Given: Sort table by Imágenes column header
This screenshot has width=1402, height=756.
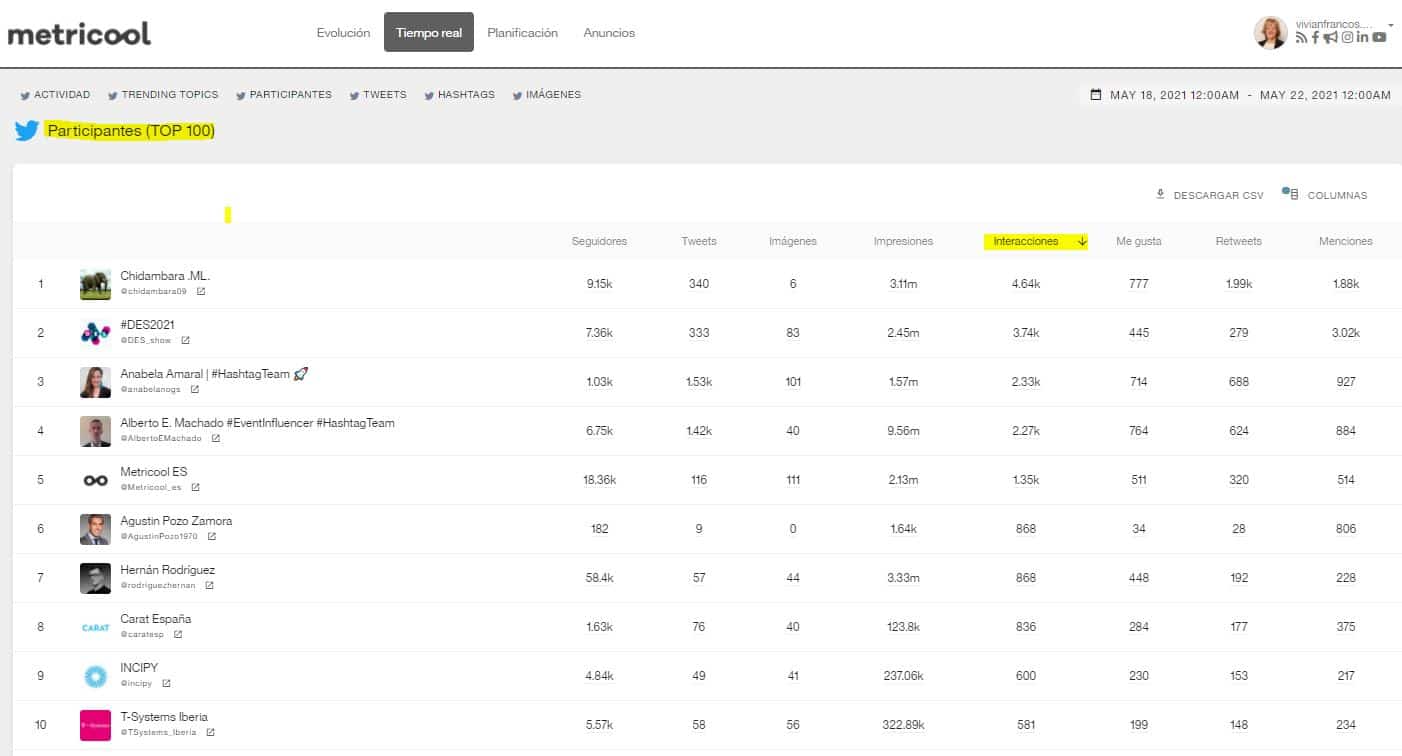Looking at the screenshot, I should [793, 241].
